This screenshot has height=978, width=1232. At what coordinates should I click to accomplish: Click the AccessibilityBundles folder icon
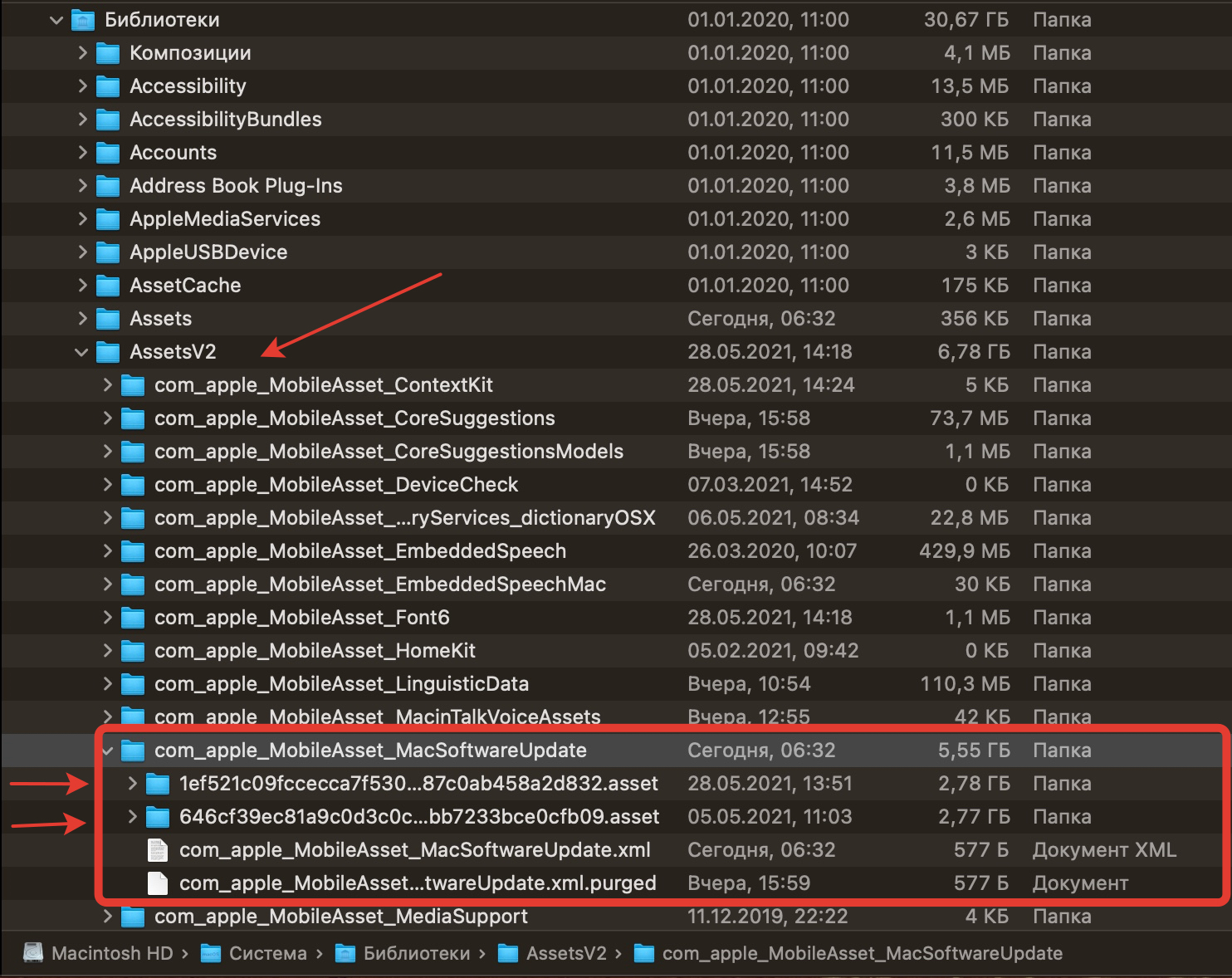coord(108,120)
